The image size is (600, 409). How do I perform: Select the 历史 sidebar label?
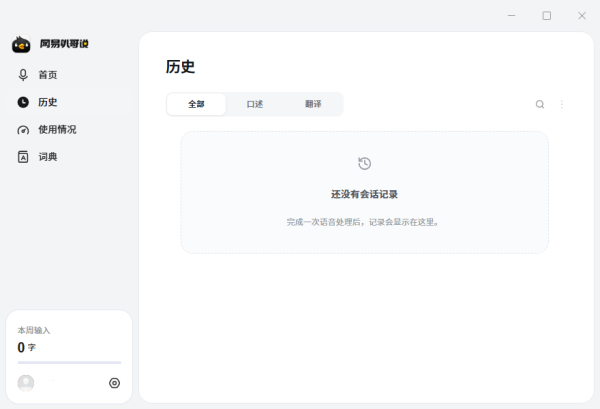(x=48, y=102)
